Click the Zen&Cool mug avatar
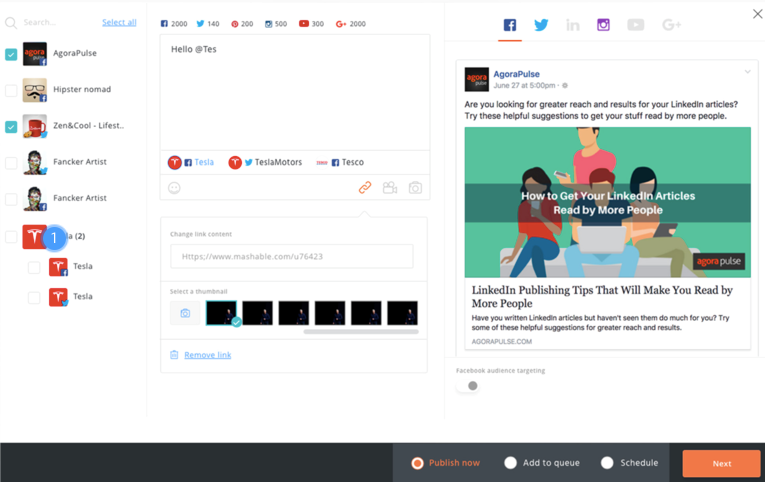Screen dimensions: 765x482 tap(35, 126)
